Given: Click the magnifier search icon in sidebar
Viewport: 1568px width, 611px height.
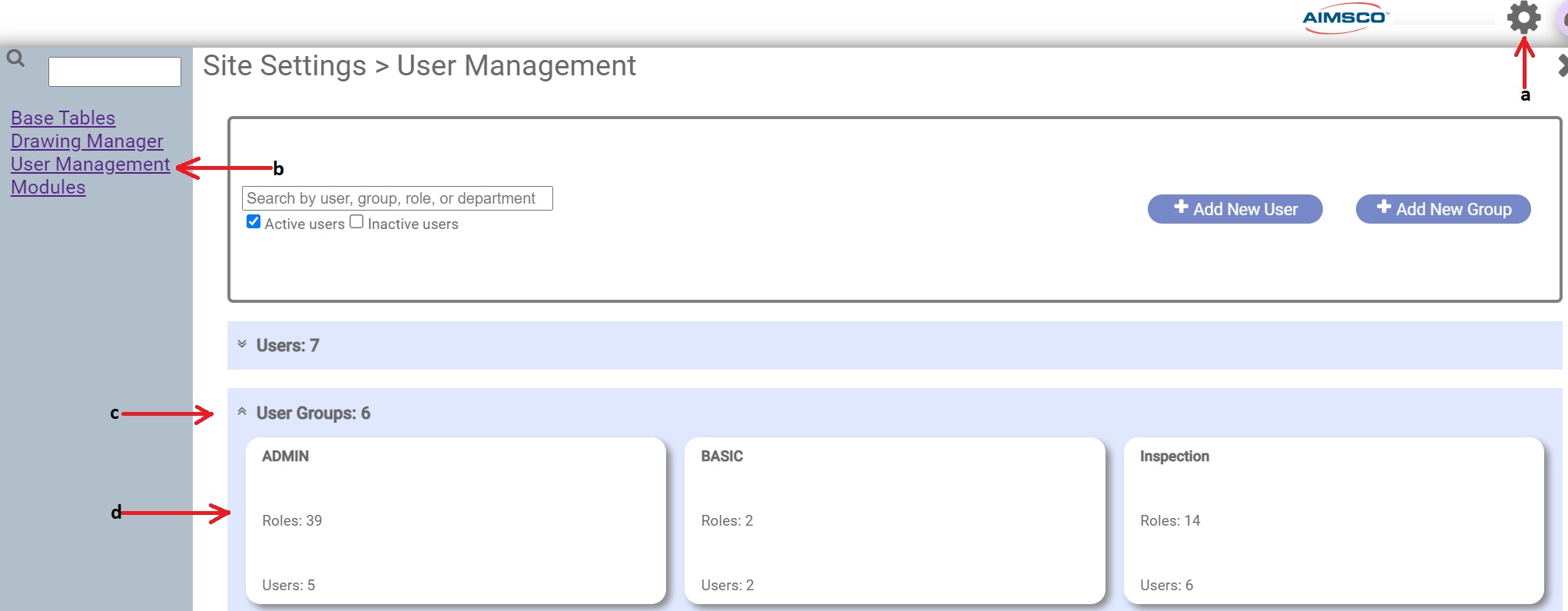Looking at the screenshot, I should (15, 58).
